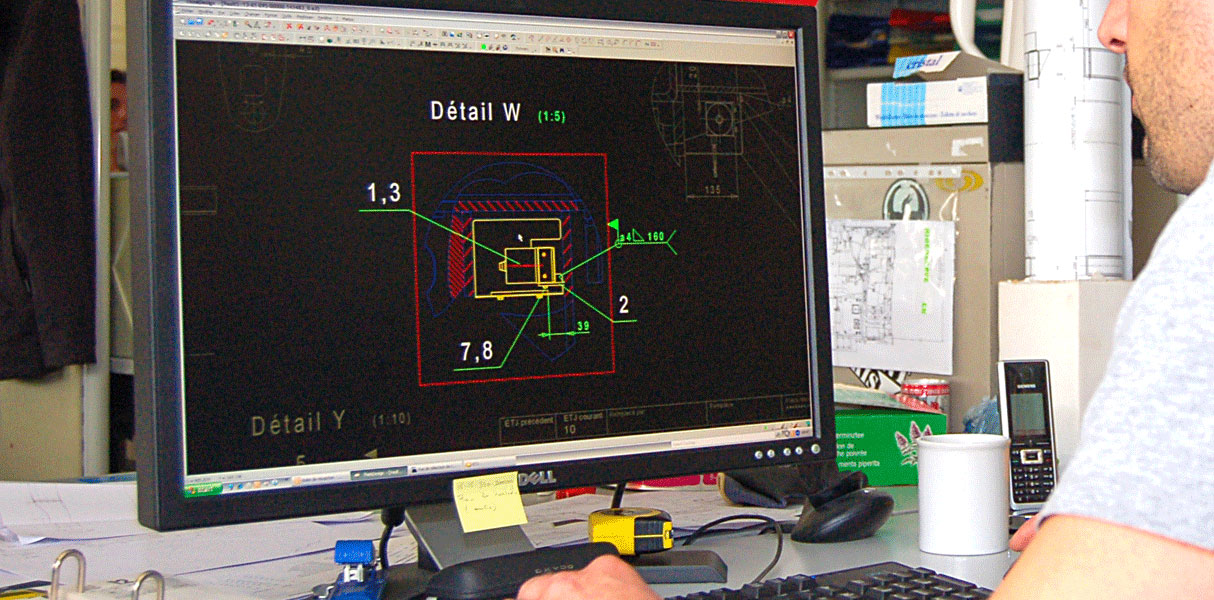
Task: Select the '135' dimension in top-right view
Action: pyautogui.click(x=712, y=189)
